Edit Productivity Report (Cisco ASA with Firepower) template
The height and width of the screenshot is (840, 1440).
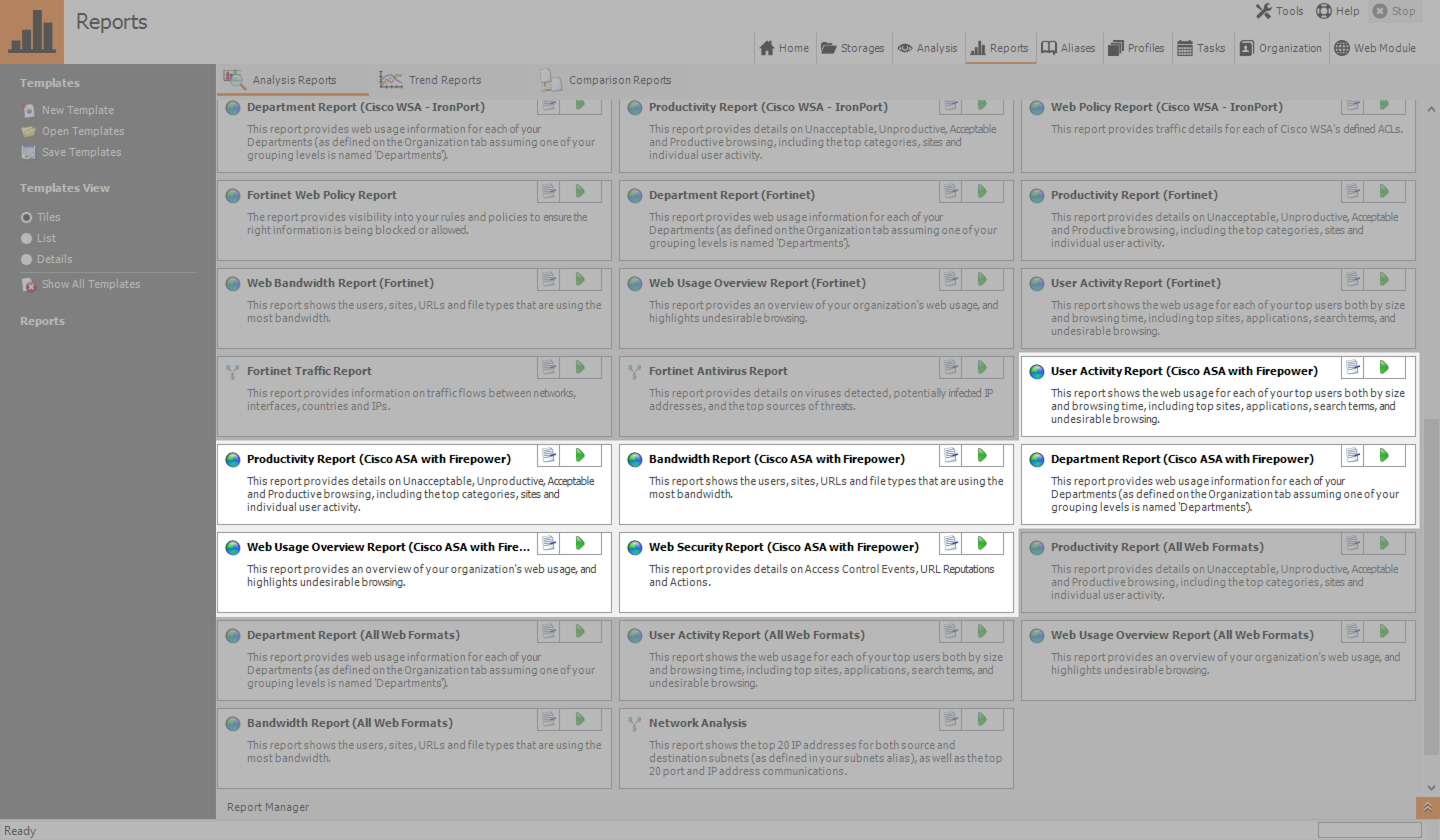coord(548,455)
